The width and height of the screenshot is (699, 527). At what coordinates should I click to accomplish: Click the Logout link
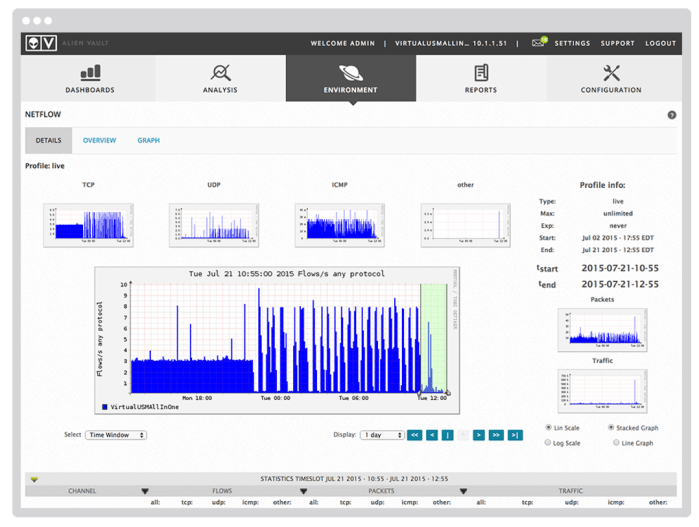[660, 44]
